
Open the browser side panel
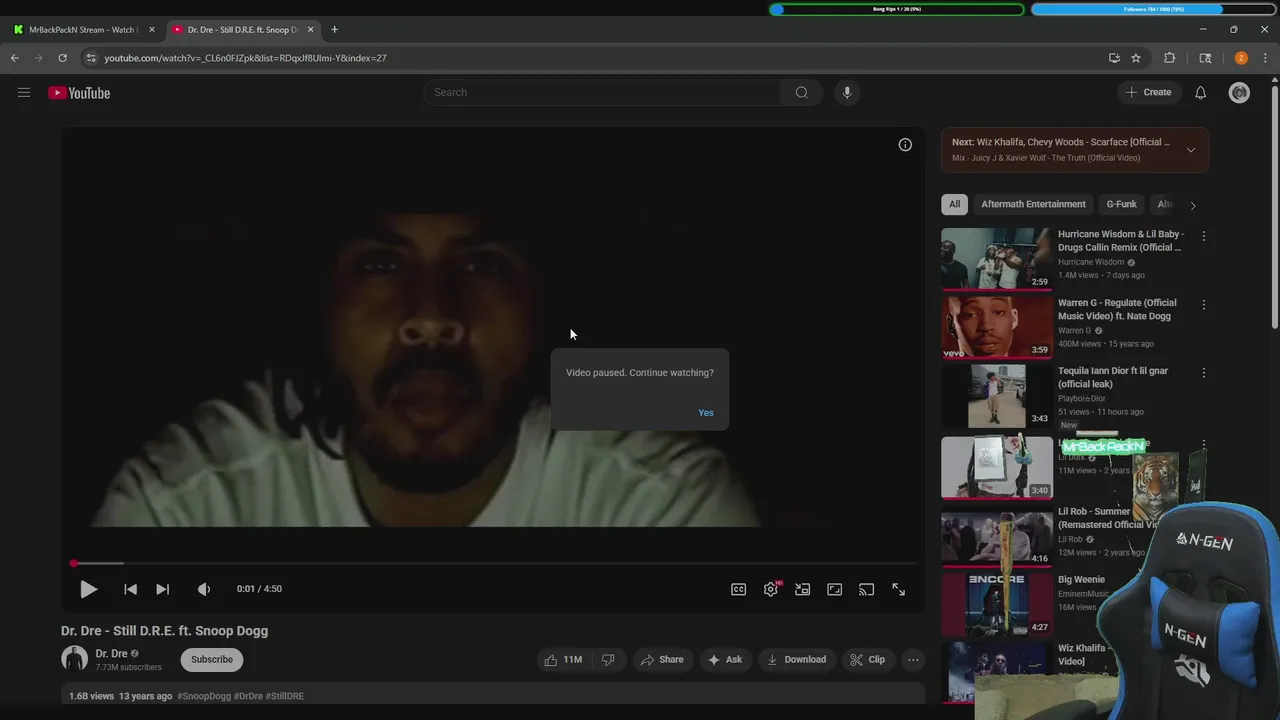pyautogui.click(x=1205, y=58)
